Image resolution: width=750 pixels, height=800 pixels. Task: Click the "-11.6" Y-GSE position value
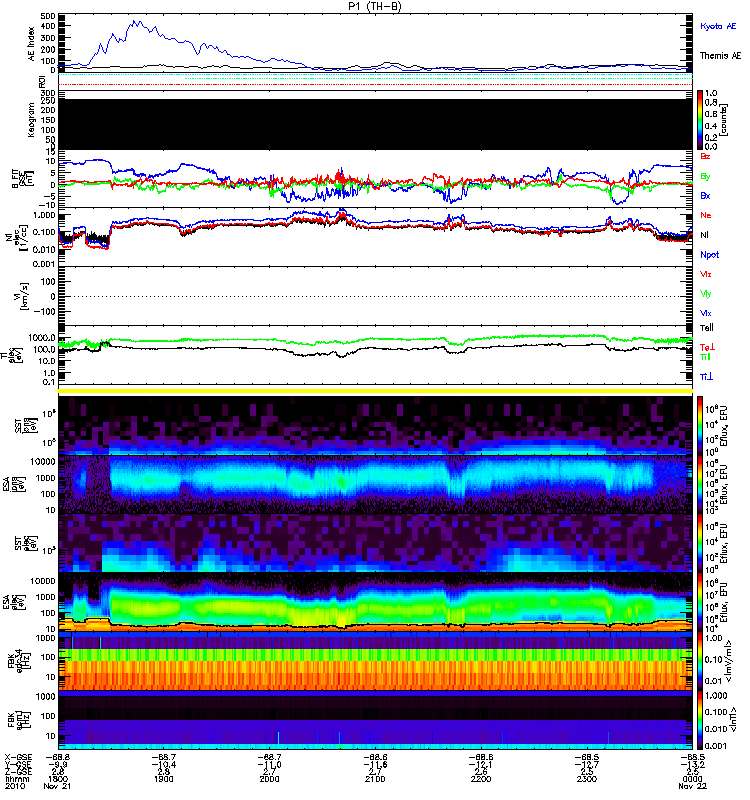point(374,765)
